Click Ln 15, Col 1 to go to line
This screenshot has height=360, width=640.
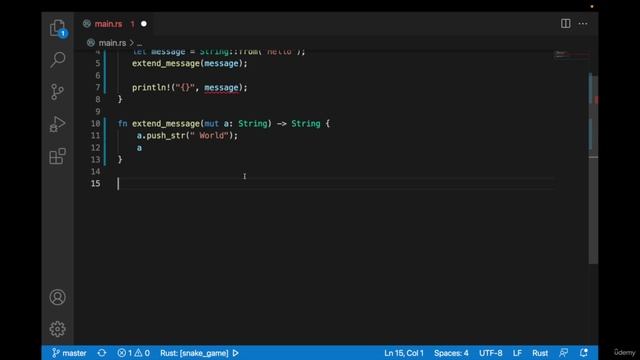click(x=404, y=353)
